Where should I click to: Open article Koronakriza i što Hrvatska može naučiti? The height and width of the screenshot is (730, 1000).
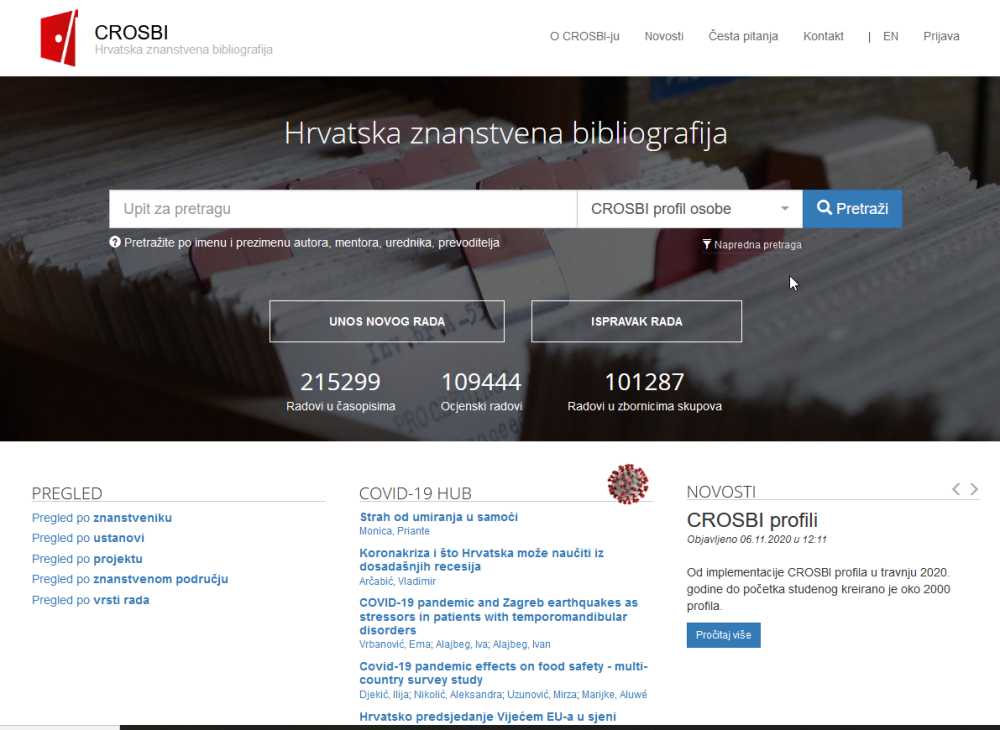[x=482, y=560]
